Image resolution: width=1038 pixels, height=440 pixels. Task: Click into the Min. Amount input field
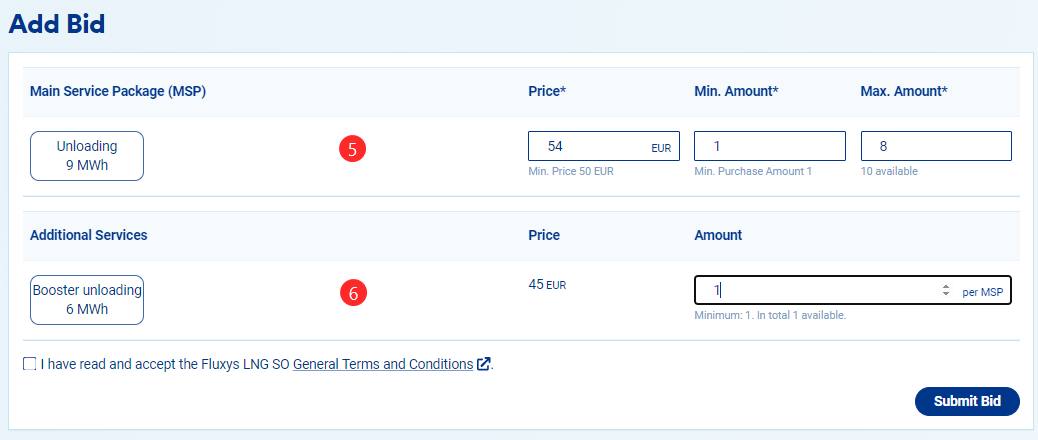[770, 146]
